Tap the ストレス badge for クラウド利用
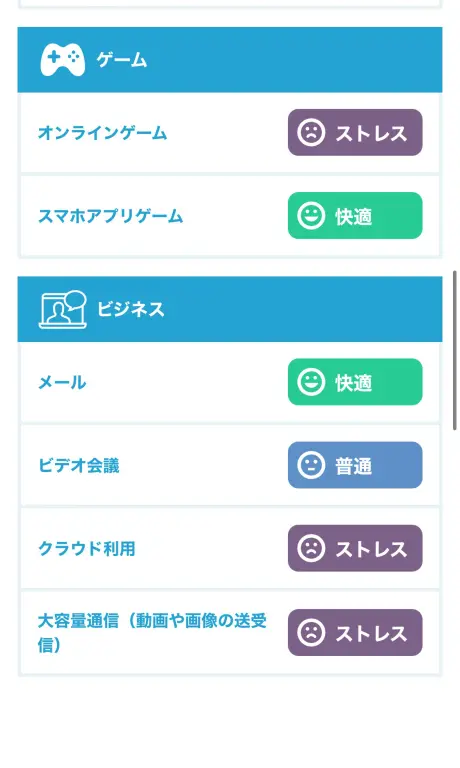 tap(355, 549)
